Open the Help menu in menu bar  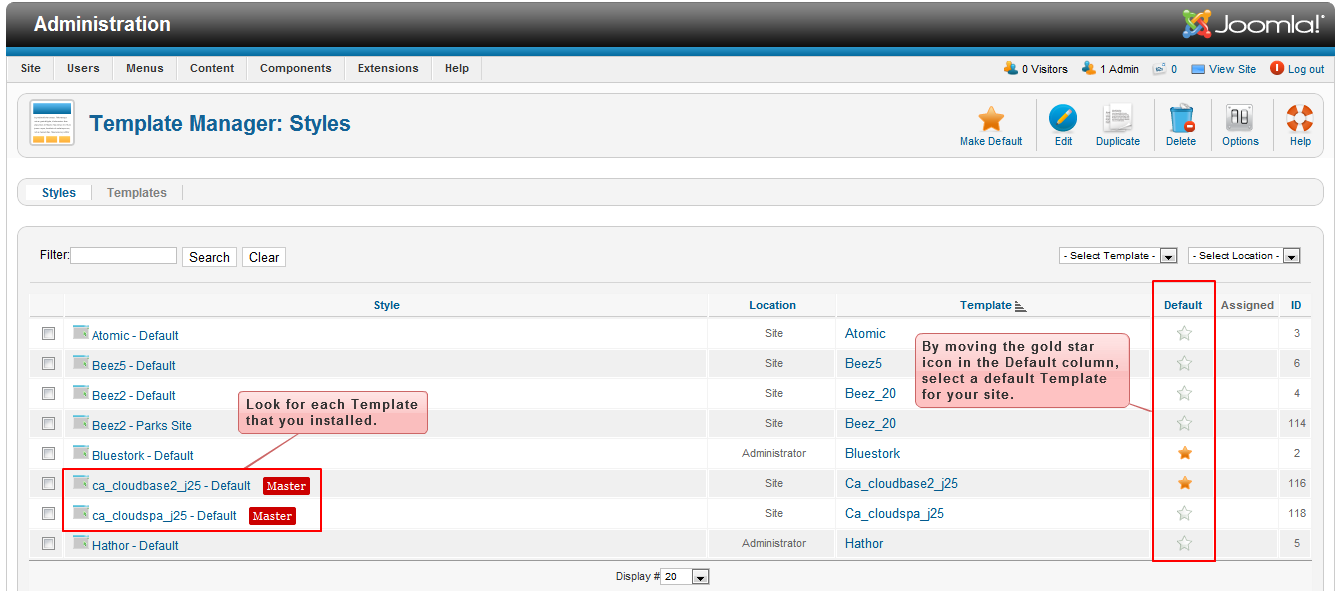457,68
